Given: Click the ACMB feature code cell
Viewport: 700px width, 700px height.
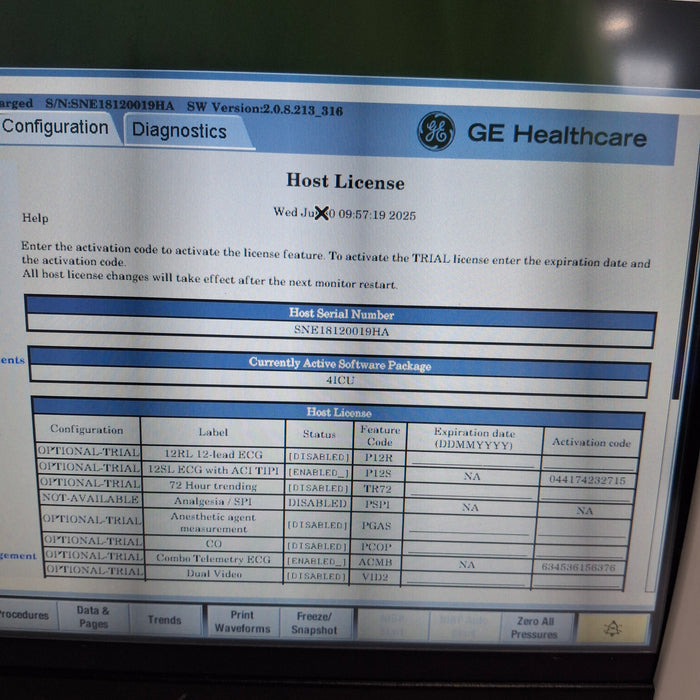Looking at the screenshot, I should pos(375,562).
